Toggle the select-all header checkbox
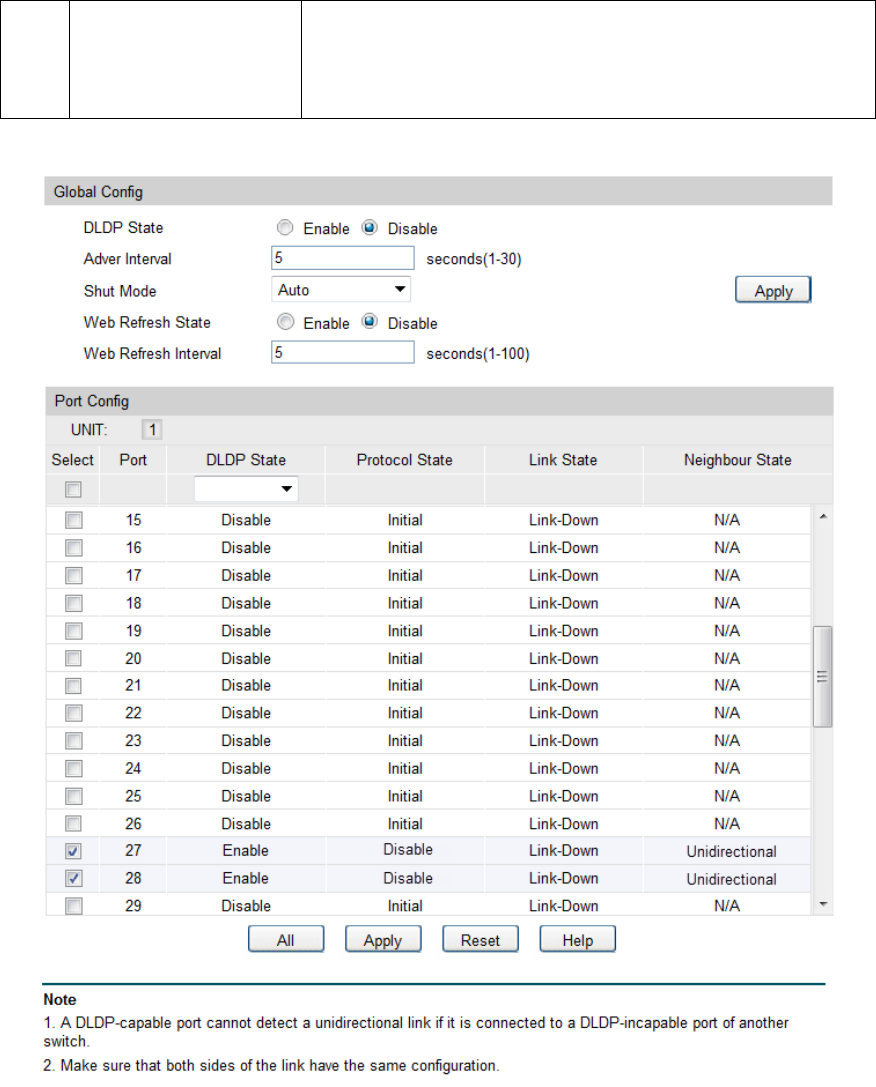Viewport: 876px width, 1087px height. pyautogui.click(x=73, y=489)
